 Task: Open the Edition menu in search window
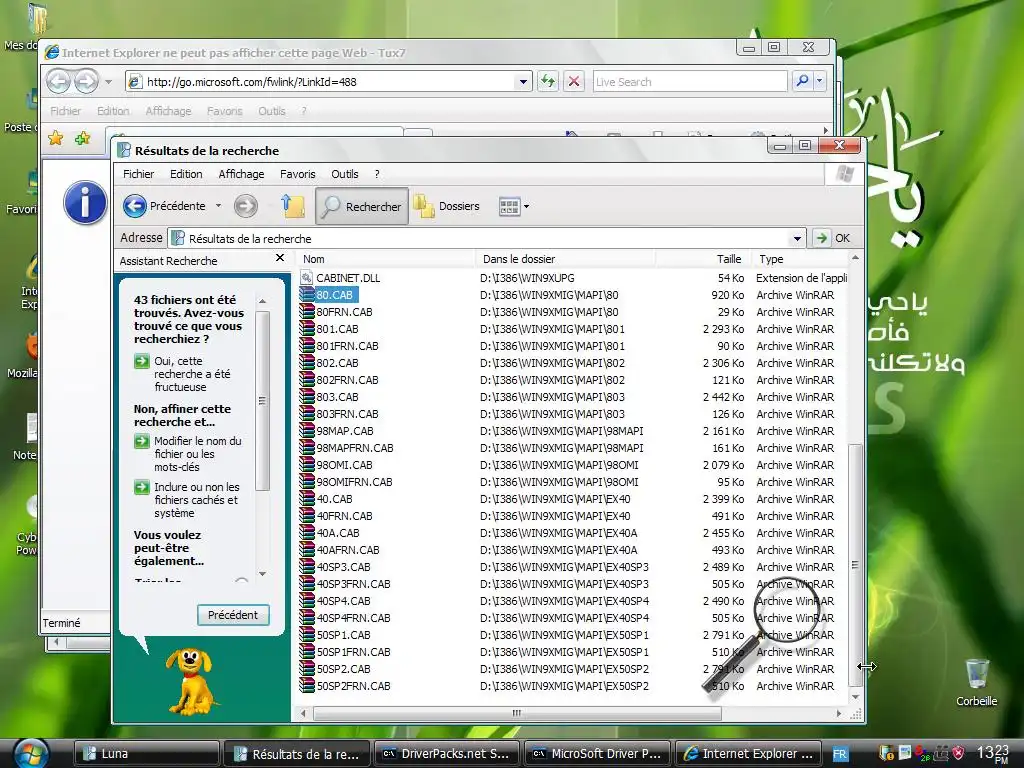click(x=186, y=174)
